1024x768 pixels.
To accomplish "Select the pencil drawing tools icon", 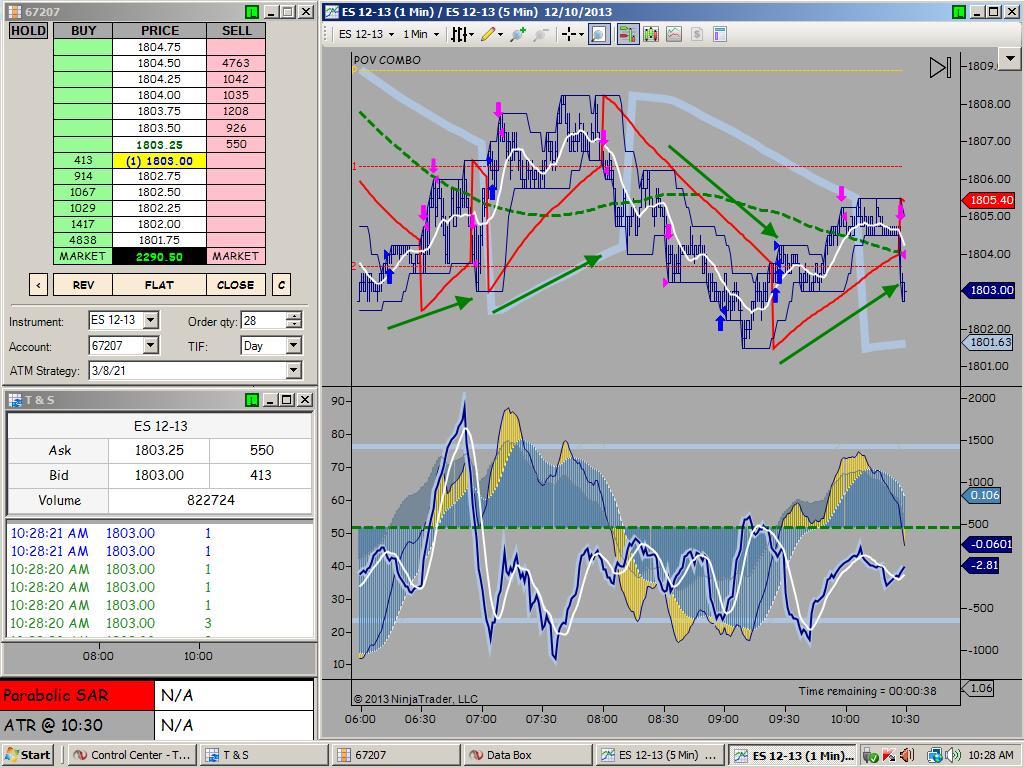I will tap(488, 35).
